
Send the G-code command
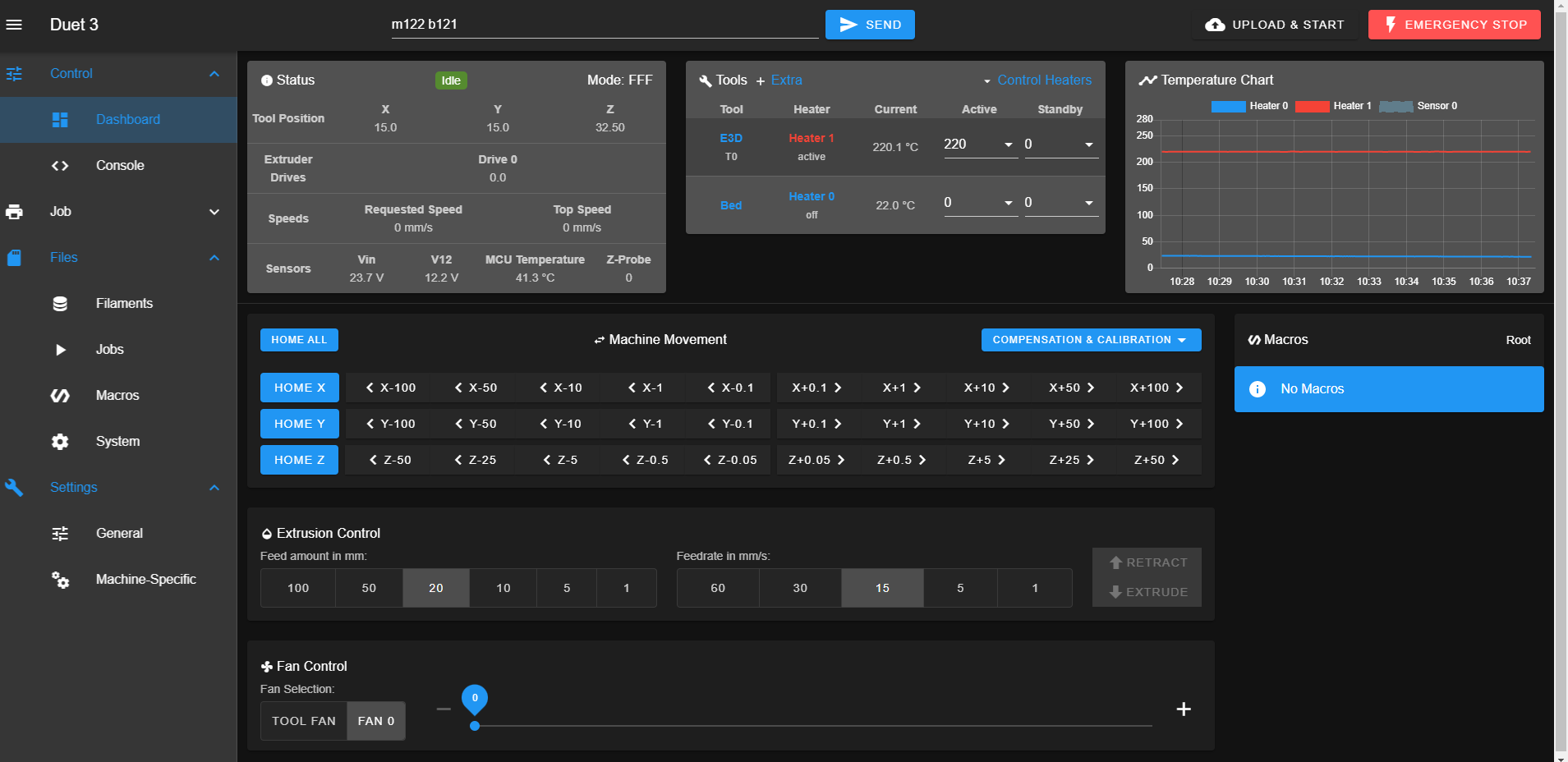click(870, 25)
